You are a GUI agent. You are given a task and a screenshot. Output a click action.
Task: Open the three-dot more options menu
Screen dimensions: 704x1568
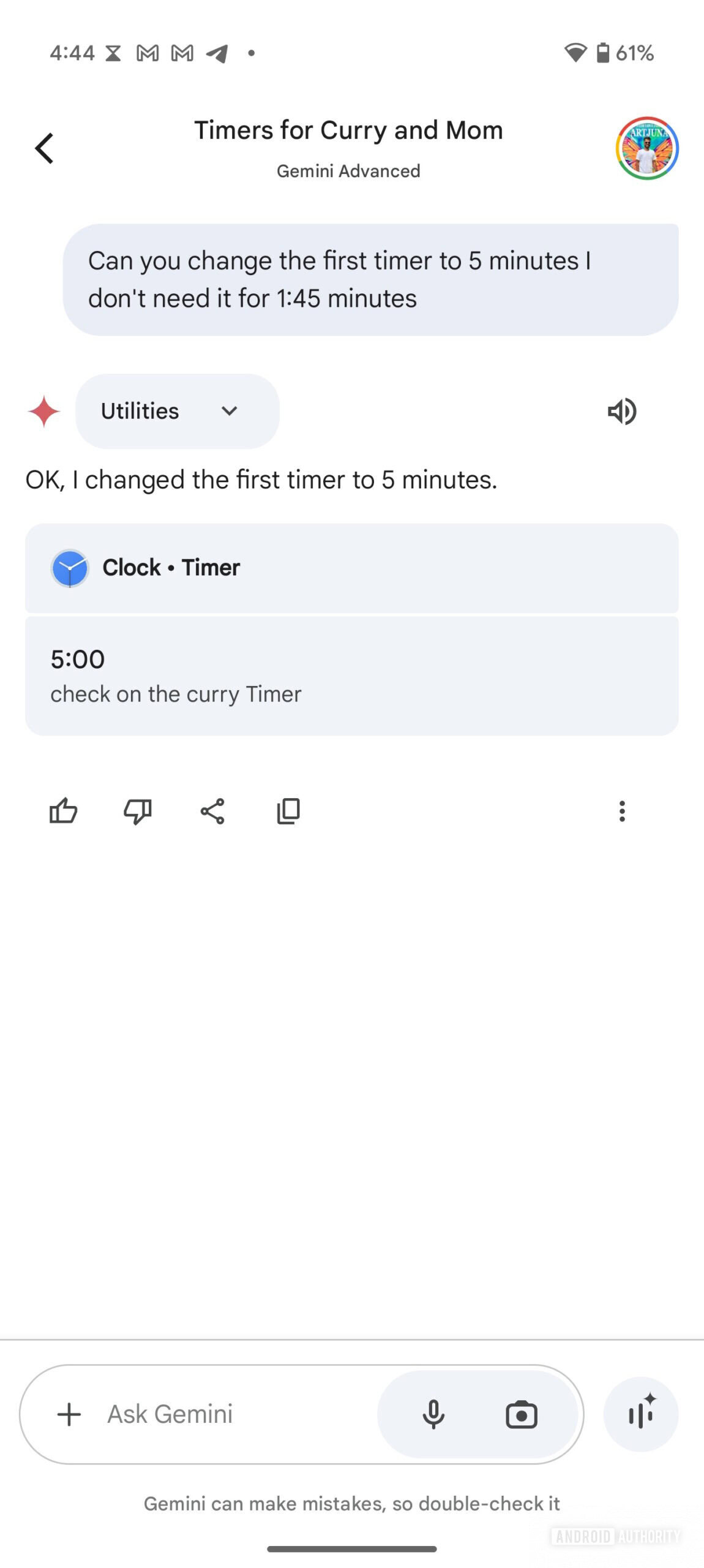point(622,812)
